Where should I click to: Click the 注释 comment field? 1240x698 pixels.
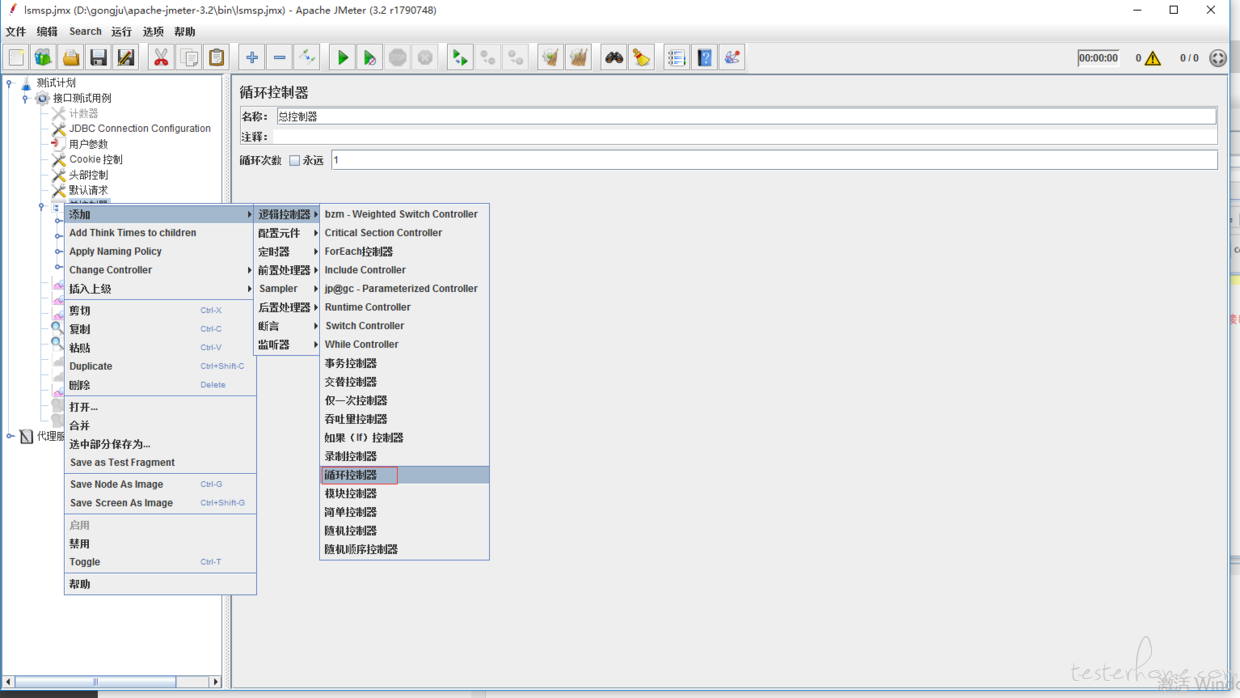click(746, 136)
